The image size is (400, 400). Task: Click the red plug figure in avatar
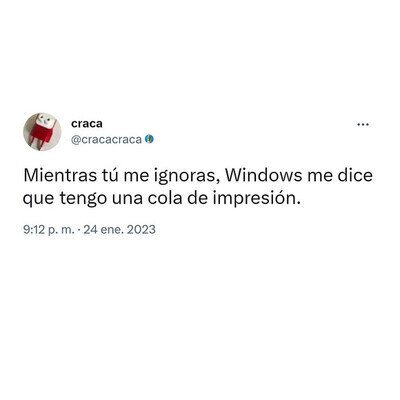pos(42,132)
